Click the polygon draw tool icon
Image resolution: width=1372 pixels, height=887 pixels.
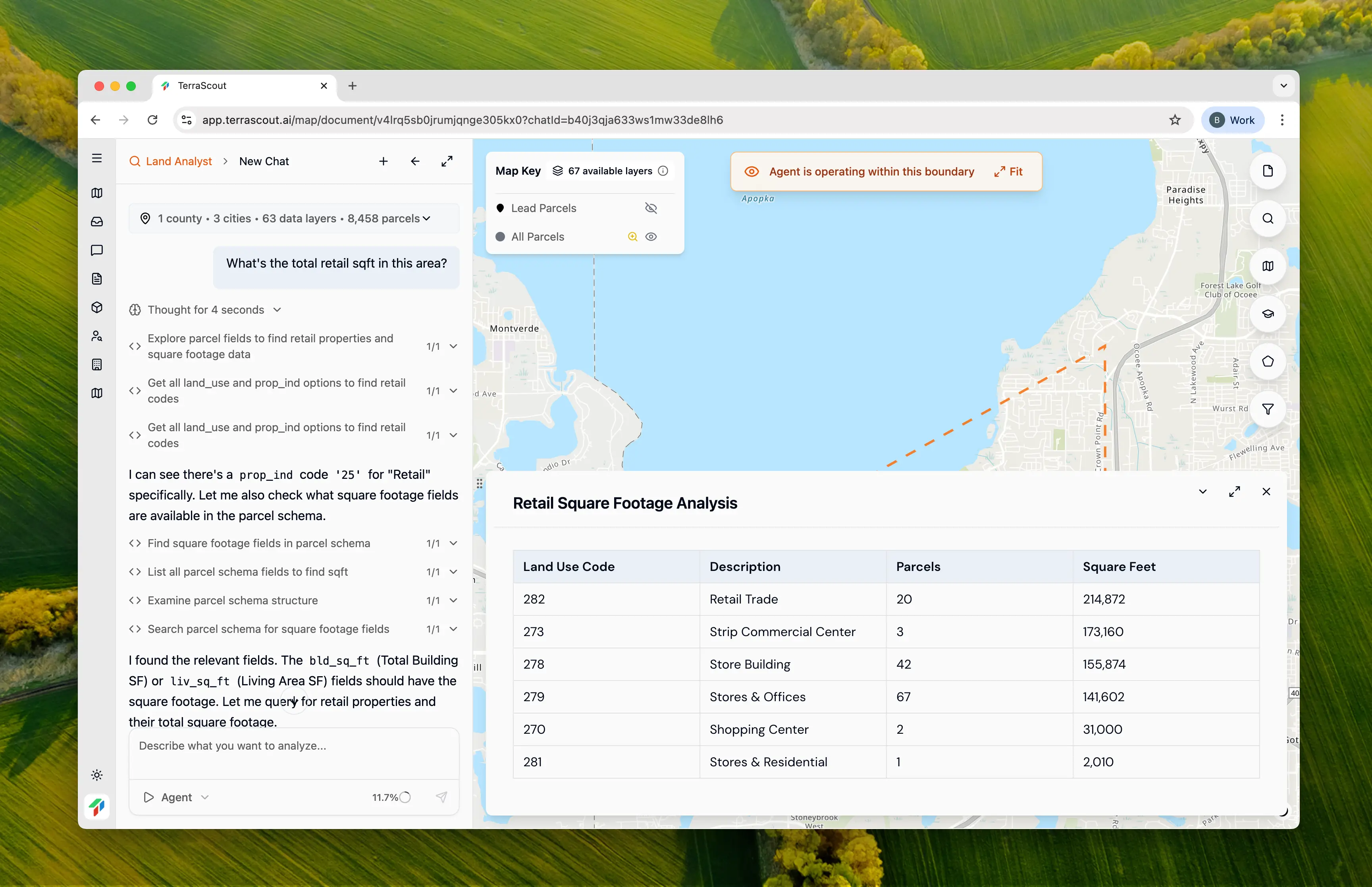[x=1267, y=362]
